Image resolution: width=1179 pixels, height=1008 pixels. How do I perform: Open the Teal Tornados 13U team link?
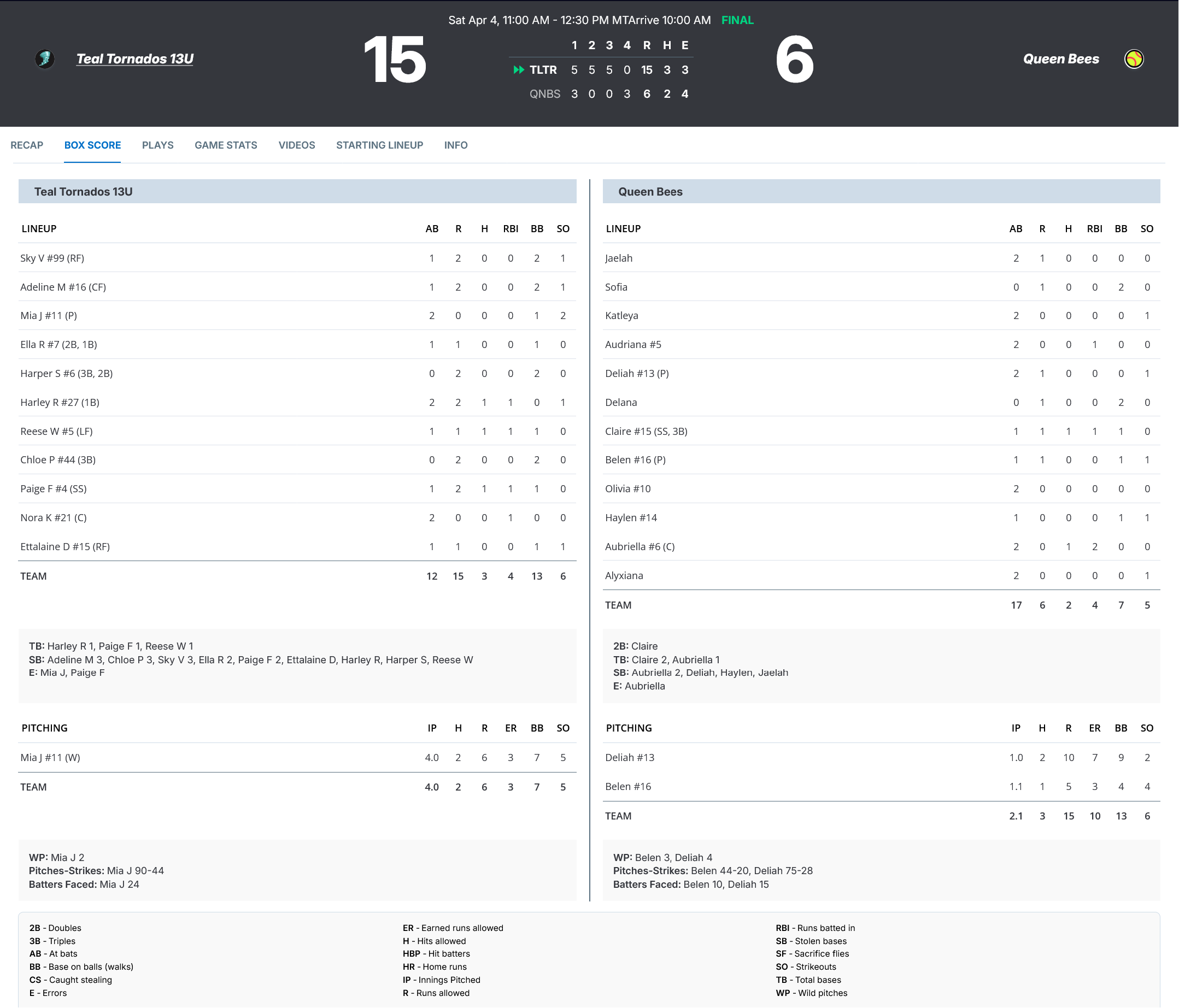(135, 58)
